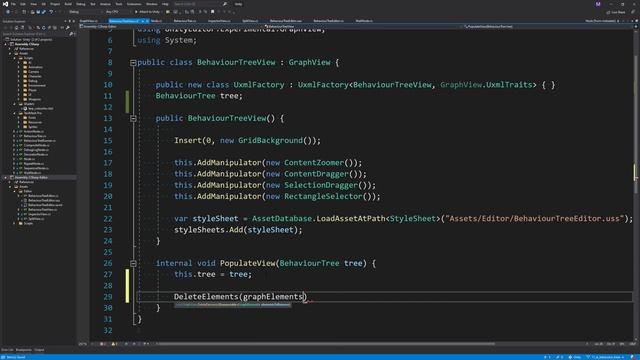Collapse the Assembly-CSharp-Editor project node
Screen dimensions: 640x360
tap(6, 178)
